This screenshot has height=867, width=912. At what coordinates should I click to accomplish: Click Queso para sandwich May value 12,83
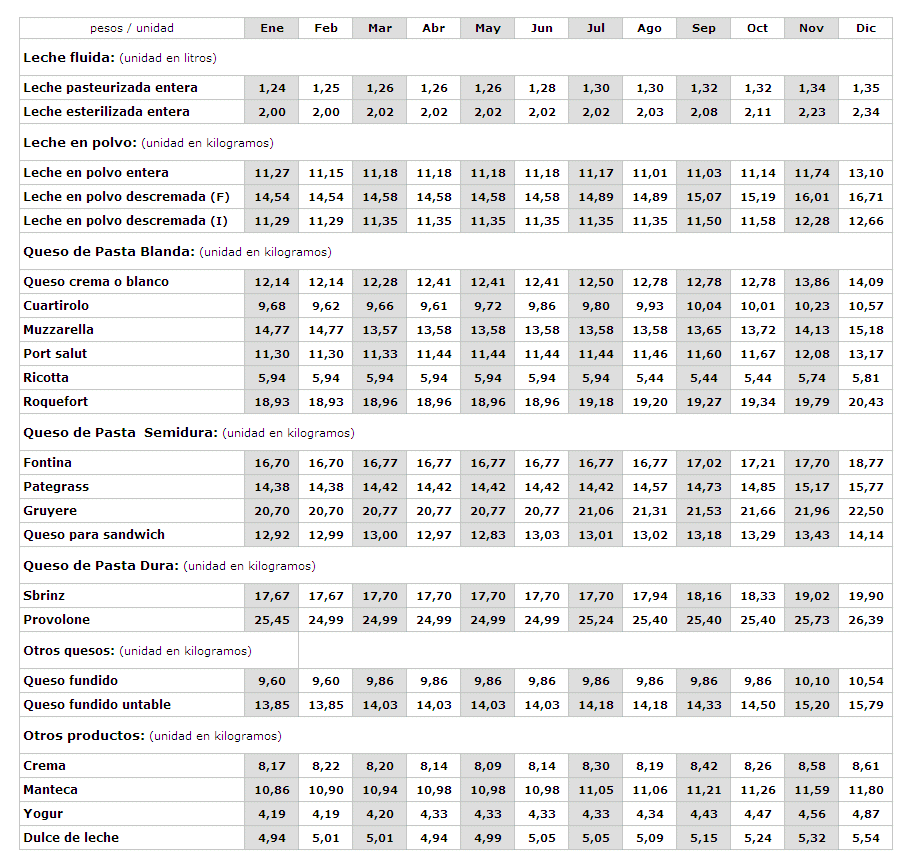pyautogui.click(x=487, y=534)
